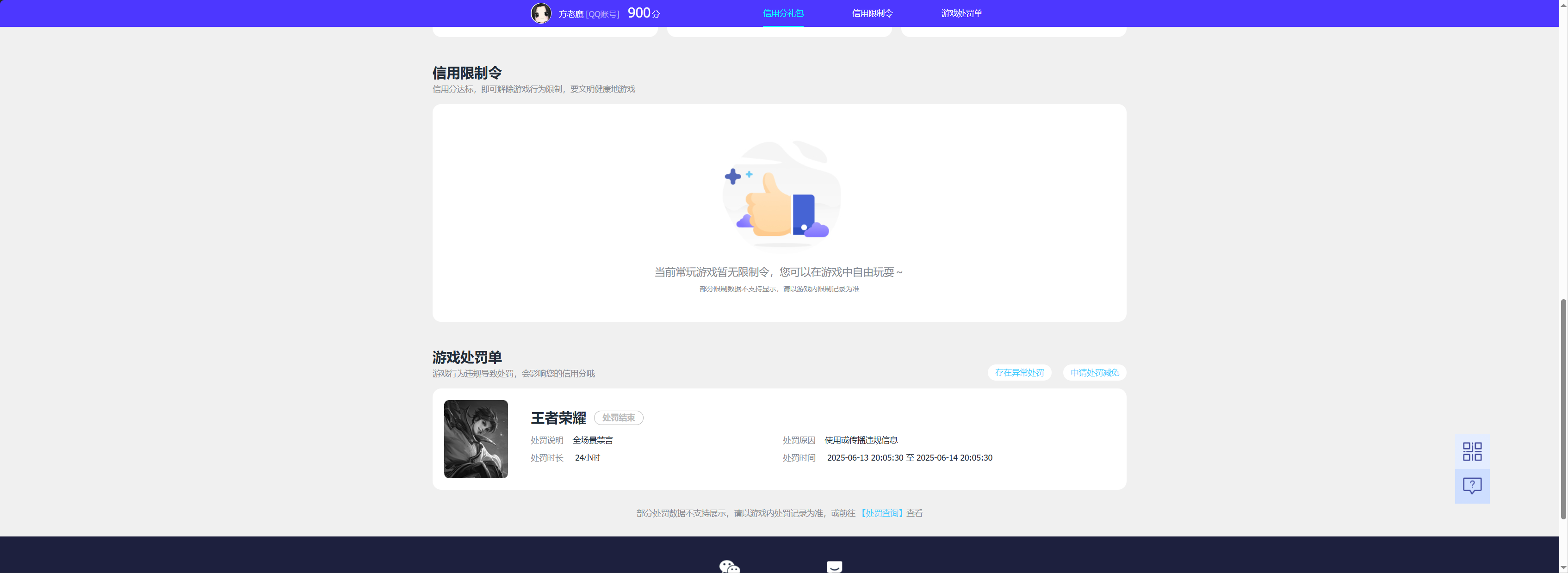
Task: Click the 处罚结束 status badge
Action: tap(619, 418)
